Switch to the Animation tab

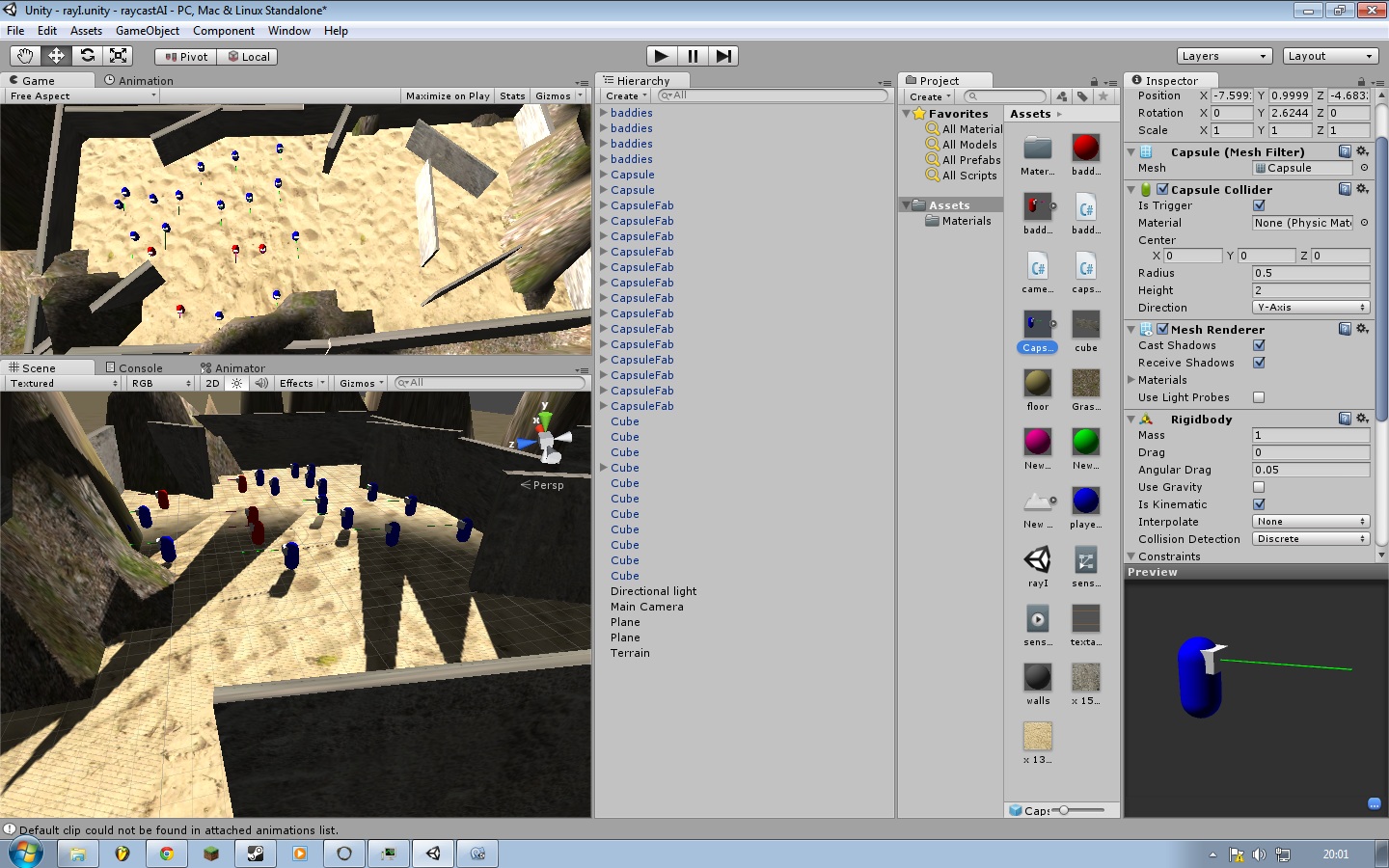[x=139, y=81]
